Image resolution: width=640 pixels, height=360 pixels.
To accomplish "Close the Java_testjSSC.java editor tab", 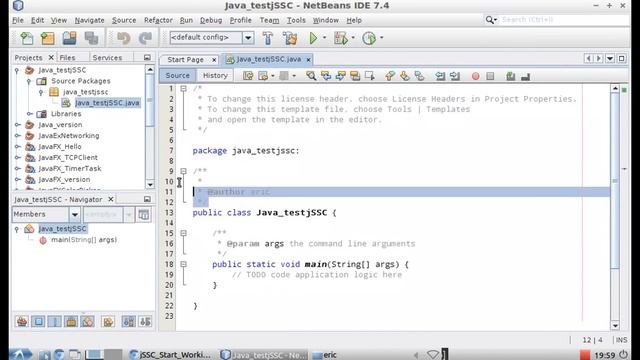I will [309, 60].
